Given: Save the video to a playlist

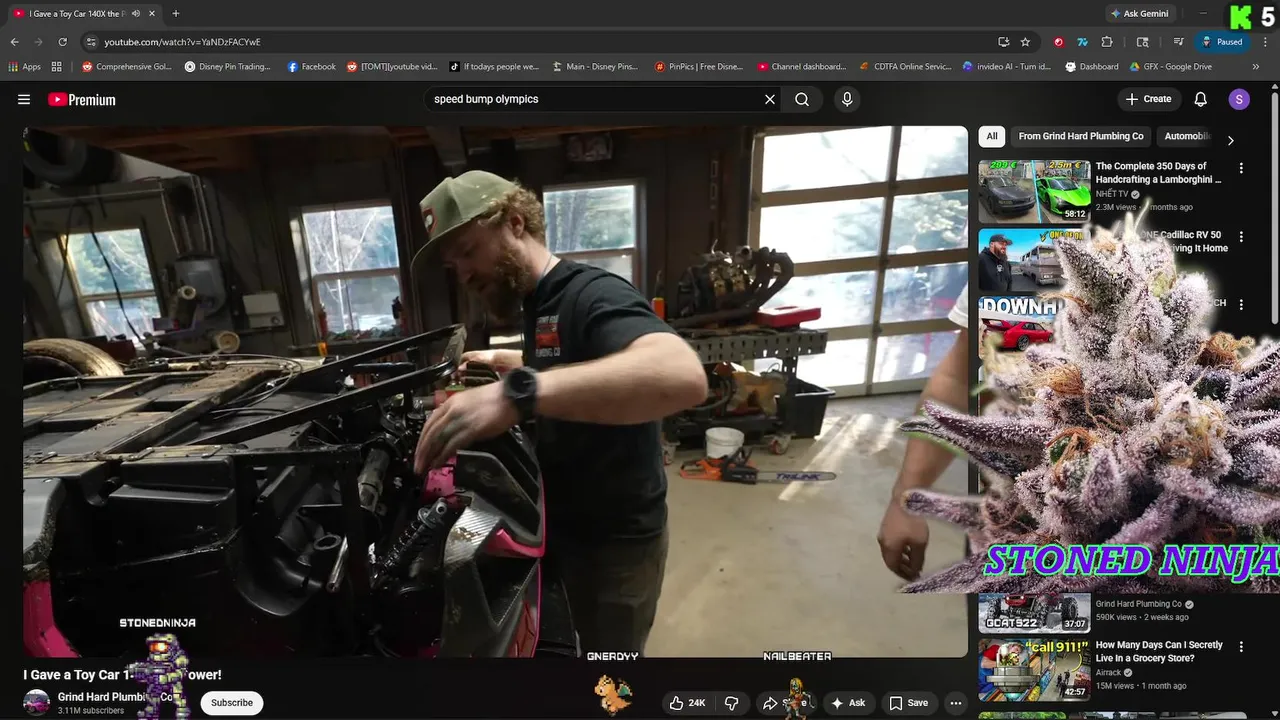Looking at the screenshot, I should (909, 703).
